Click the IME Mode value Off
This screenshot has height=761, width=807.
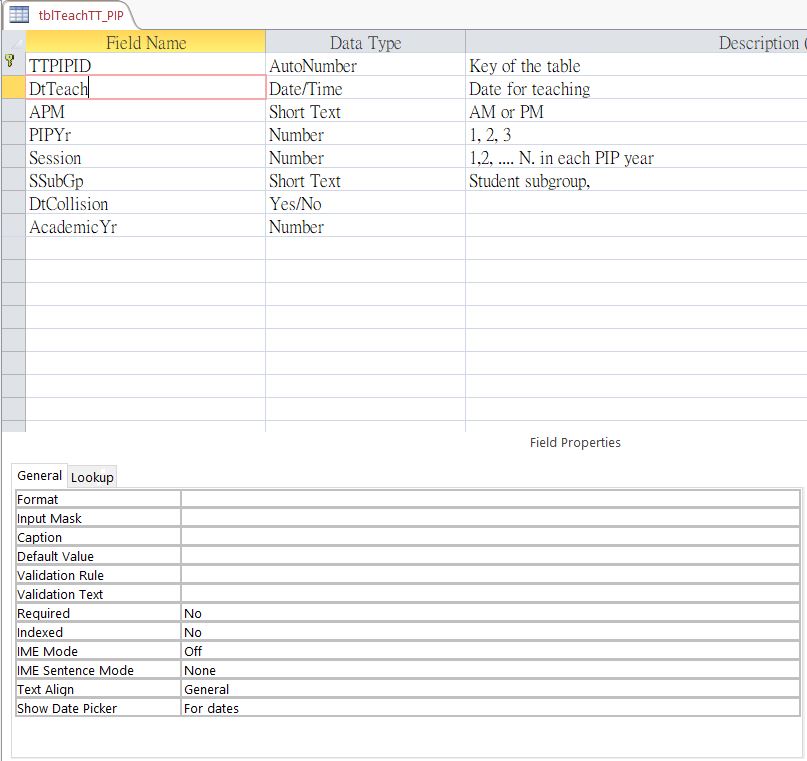point(490,651)
